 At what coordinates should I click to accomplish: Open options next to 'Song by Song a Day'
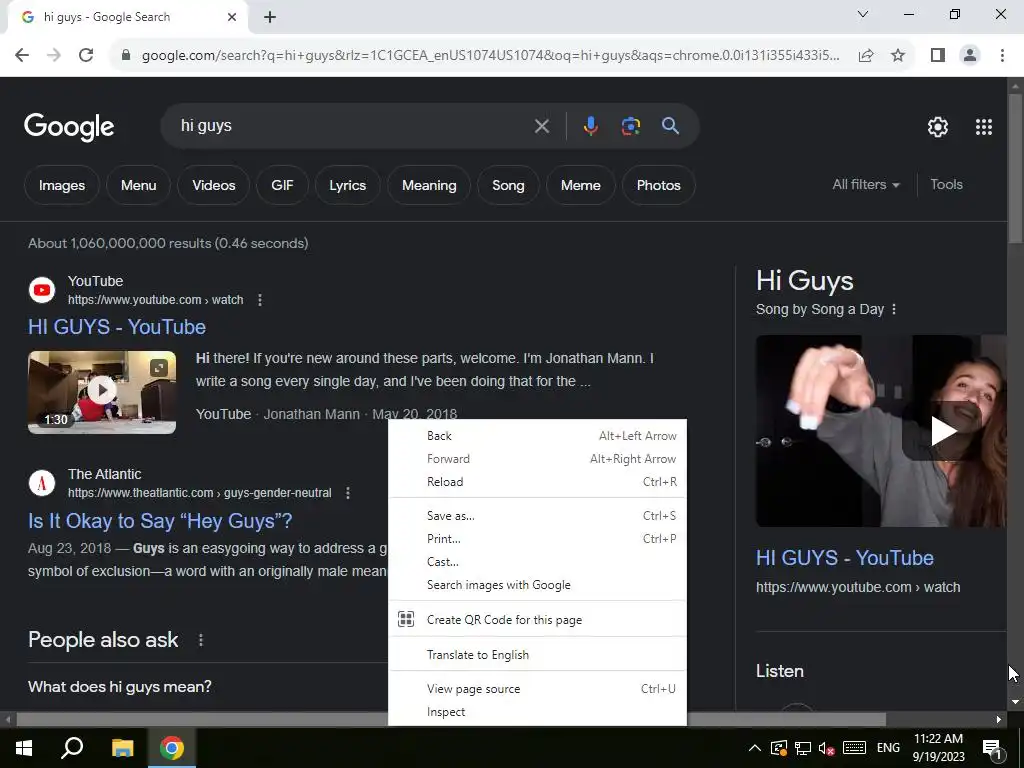[x=894, y=310]
